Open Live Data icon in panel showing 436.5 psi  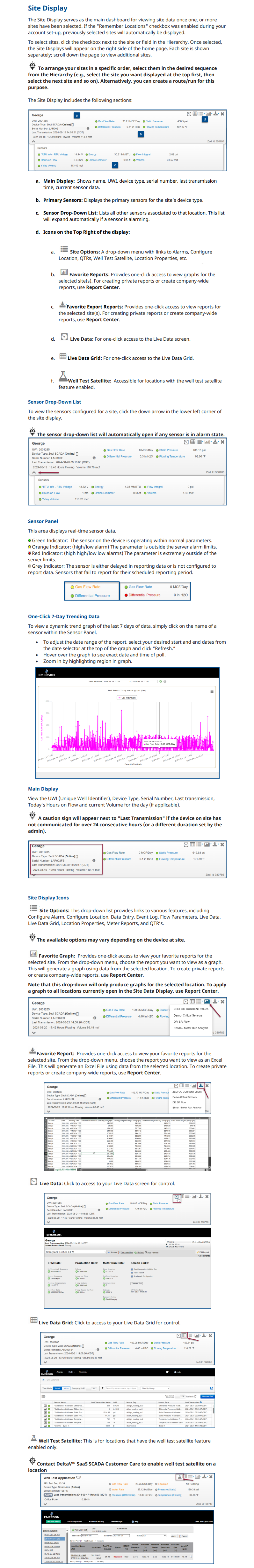point(190,113)
